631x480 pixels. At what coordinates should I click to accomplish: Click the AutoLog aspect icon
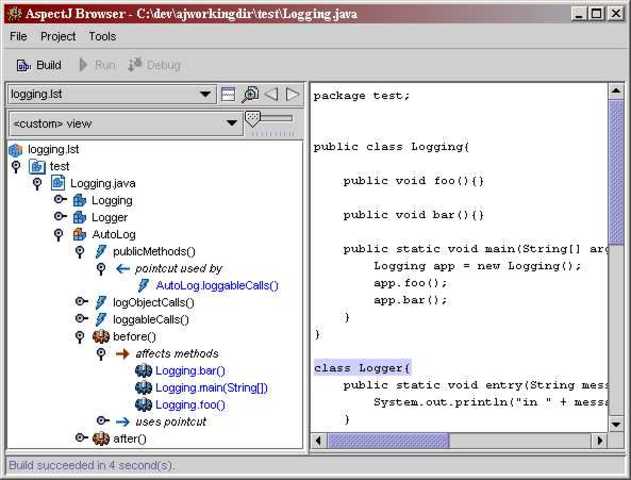tap(79, 234)
